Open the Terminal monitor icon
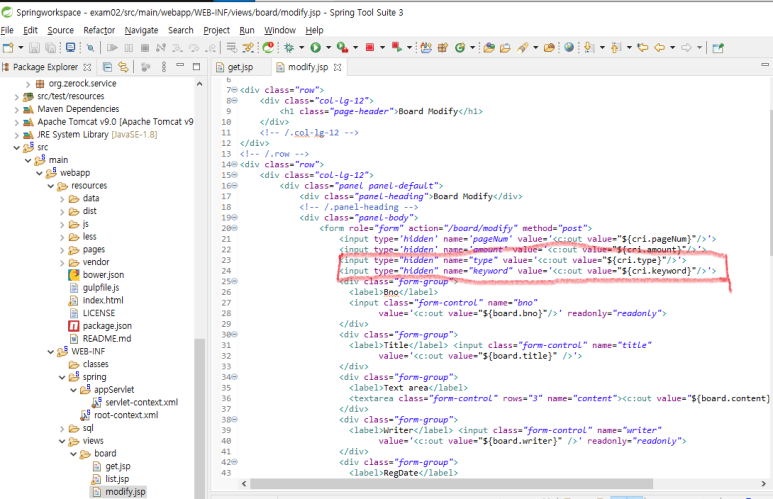The image size is (773, 499). pos(70,48)
